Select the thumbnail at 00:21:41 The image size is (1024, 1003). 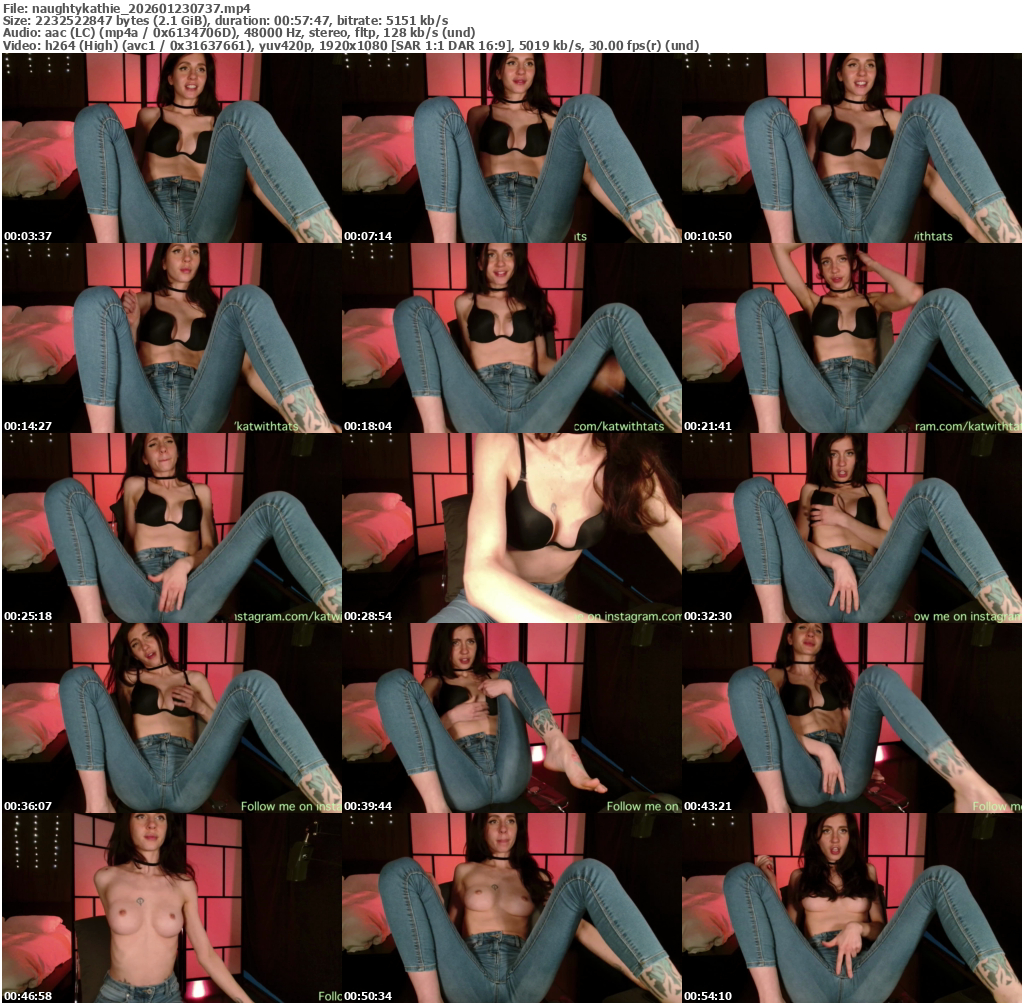click(851, 338)
